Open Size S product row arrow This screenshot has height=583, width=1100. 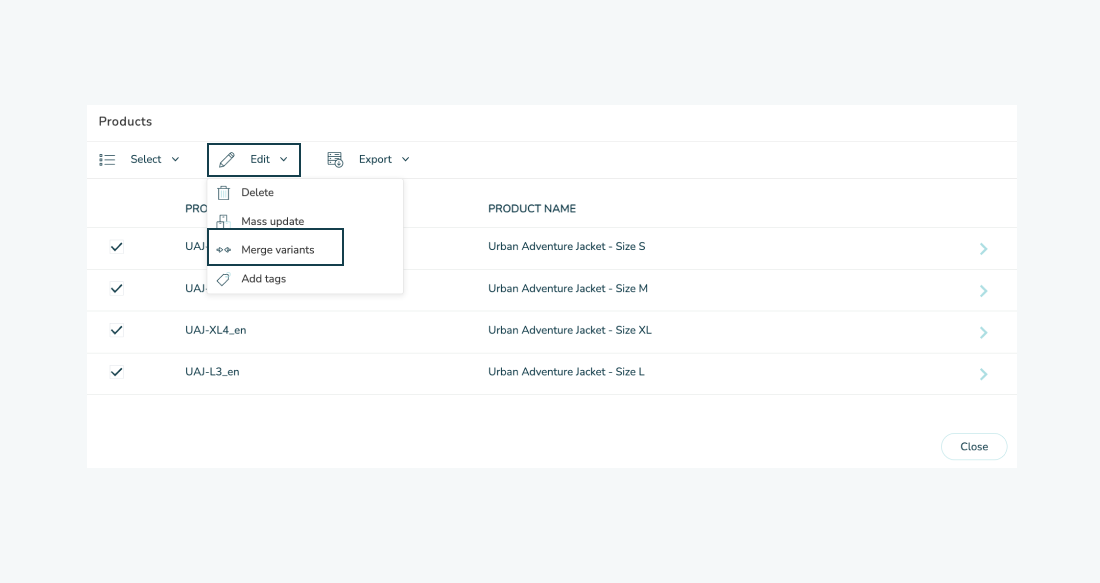[x=983, y=249]
